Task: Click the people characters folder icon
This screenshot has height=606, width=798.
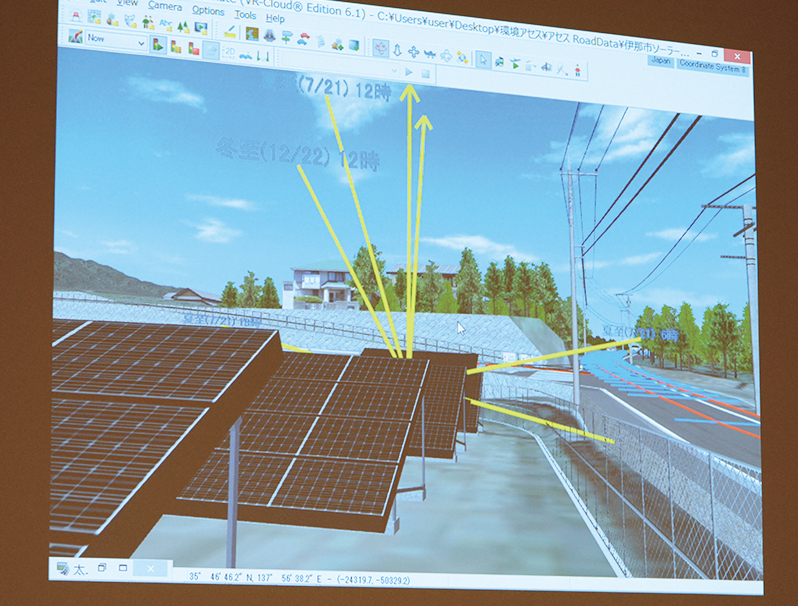Action: (x=148, y=22)
